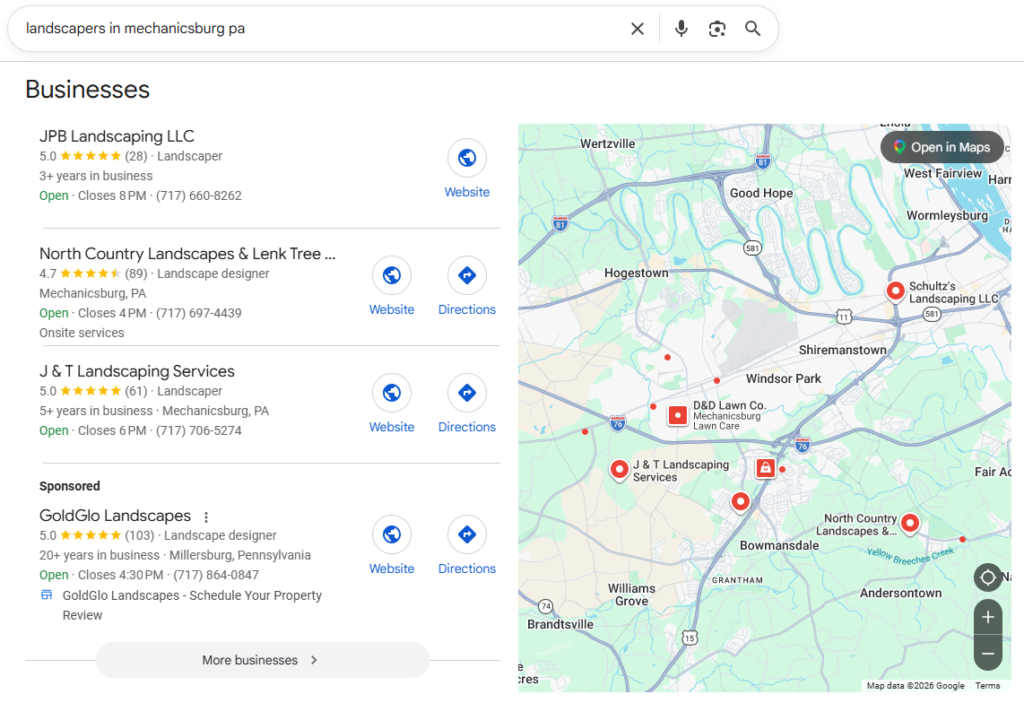Clear the search query using the X icon

pos(637,28)
